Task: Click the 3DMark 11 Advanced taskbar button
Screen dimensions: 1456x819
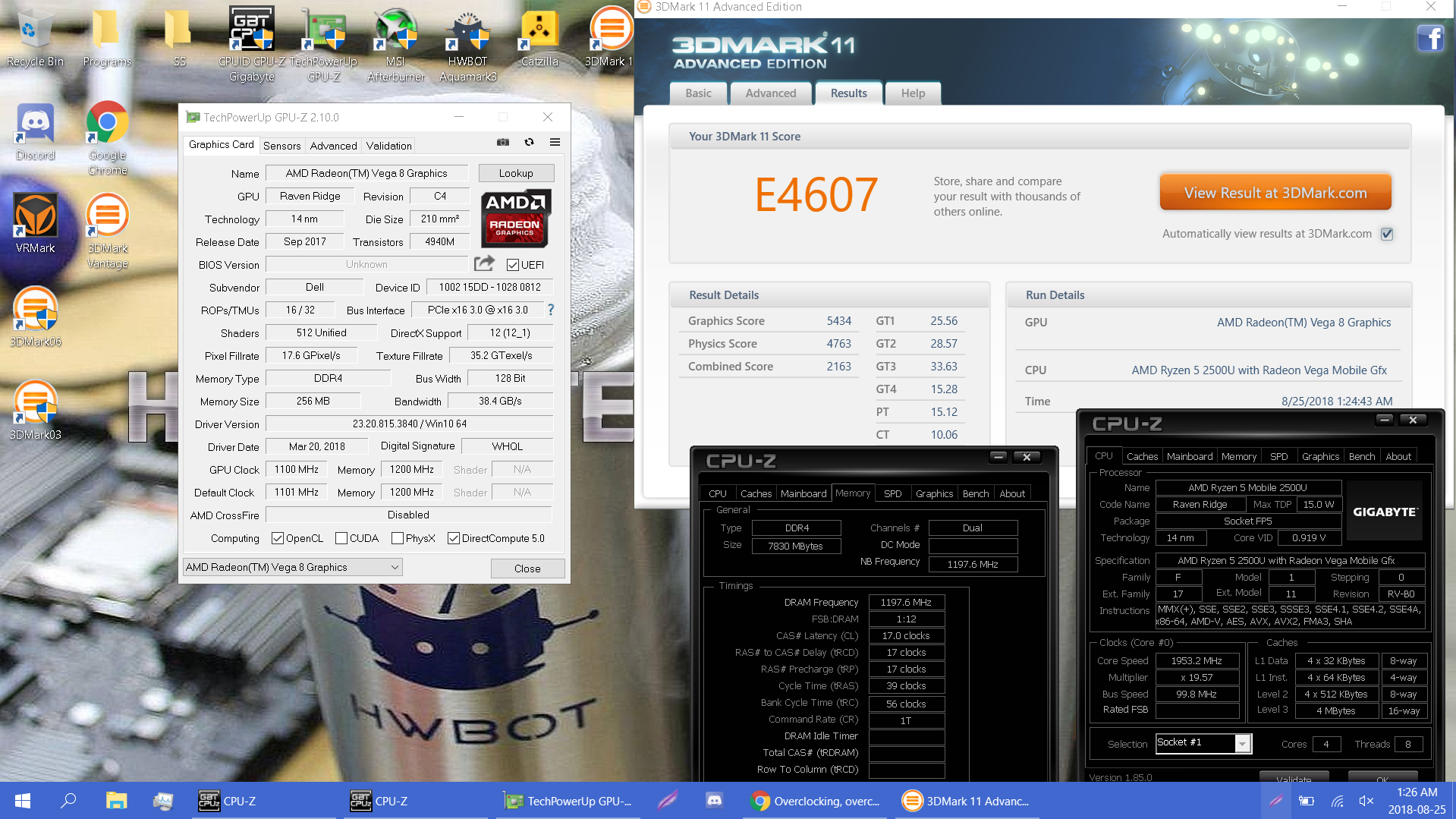Action: pyautogui.click(x=966, y=801)
